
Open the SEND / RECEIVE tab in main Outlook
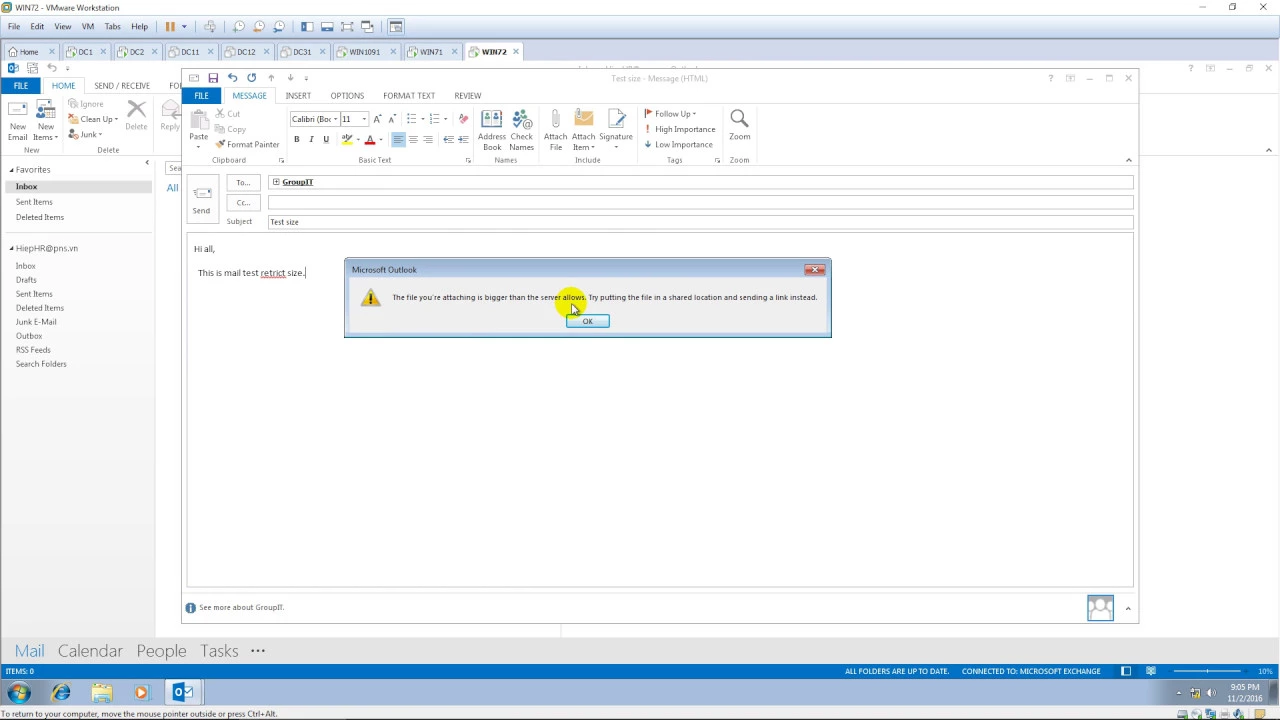click(122, 86)
